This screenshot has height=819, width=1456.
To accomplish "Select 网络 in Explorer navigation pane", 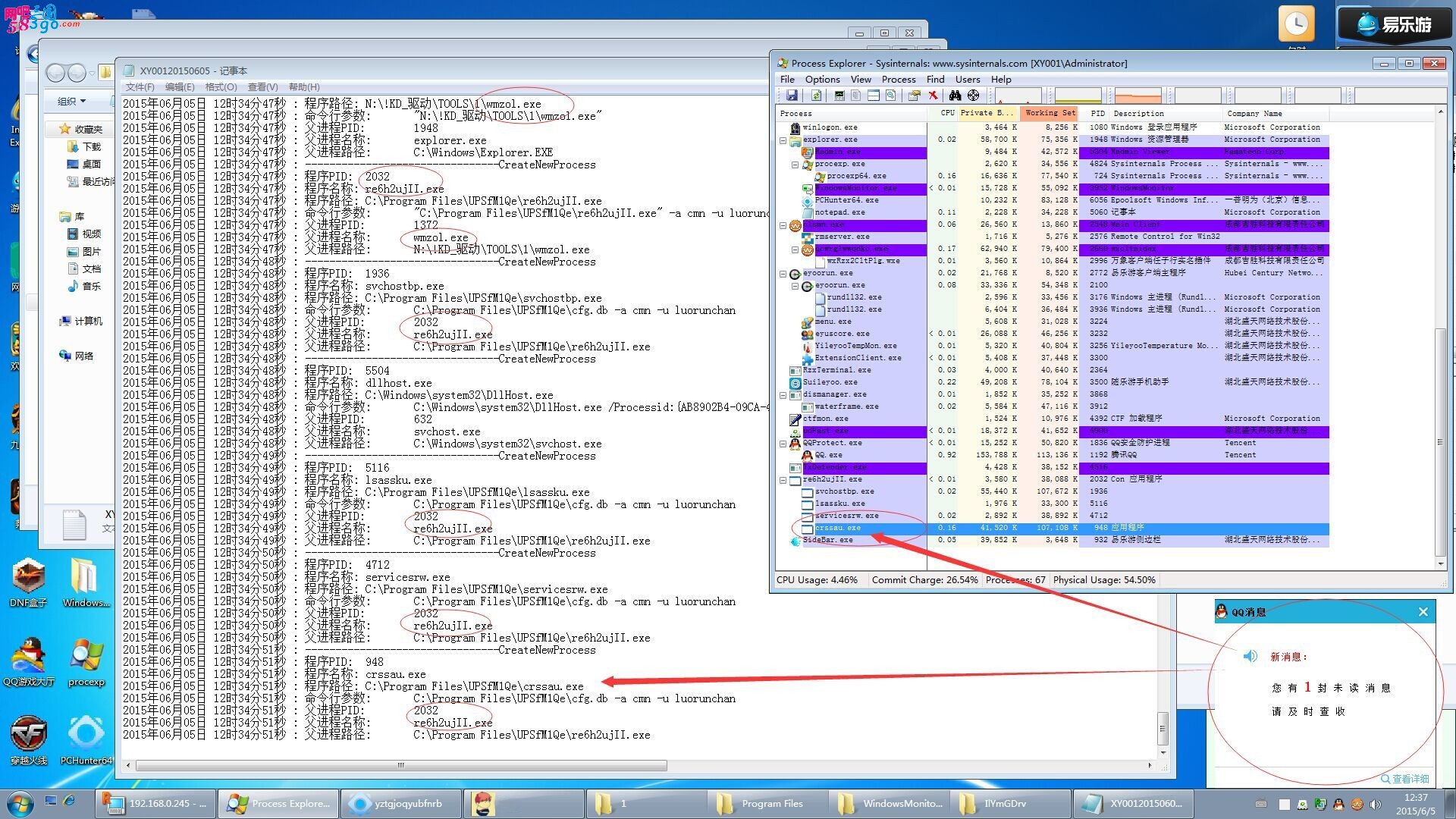I will pyautogui.click(x=76, y=356).
